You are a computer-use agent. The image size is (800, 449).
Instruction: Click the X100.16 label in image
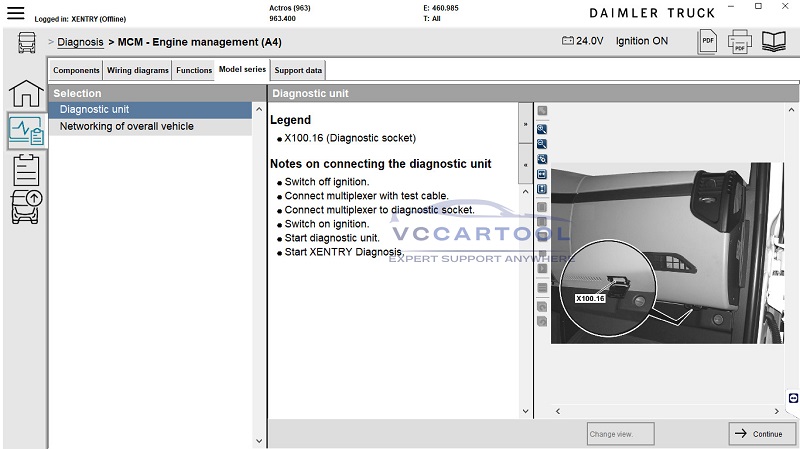tap(590, 298)
